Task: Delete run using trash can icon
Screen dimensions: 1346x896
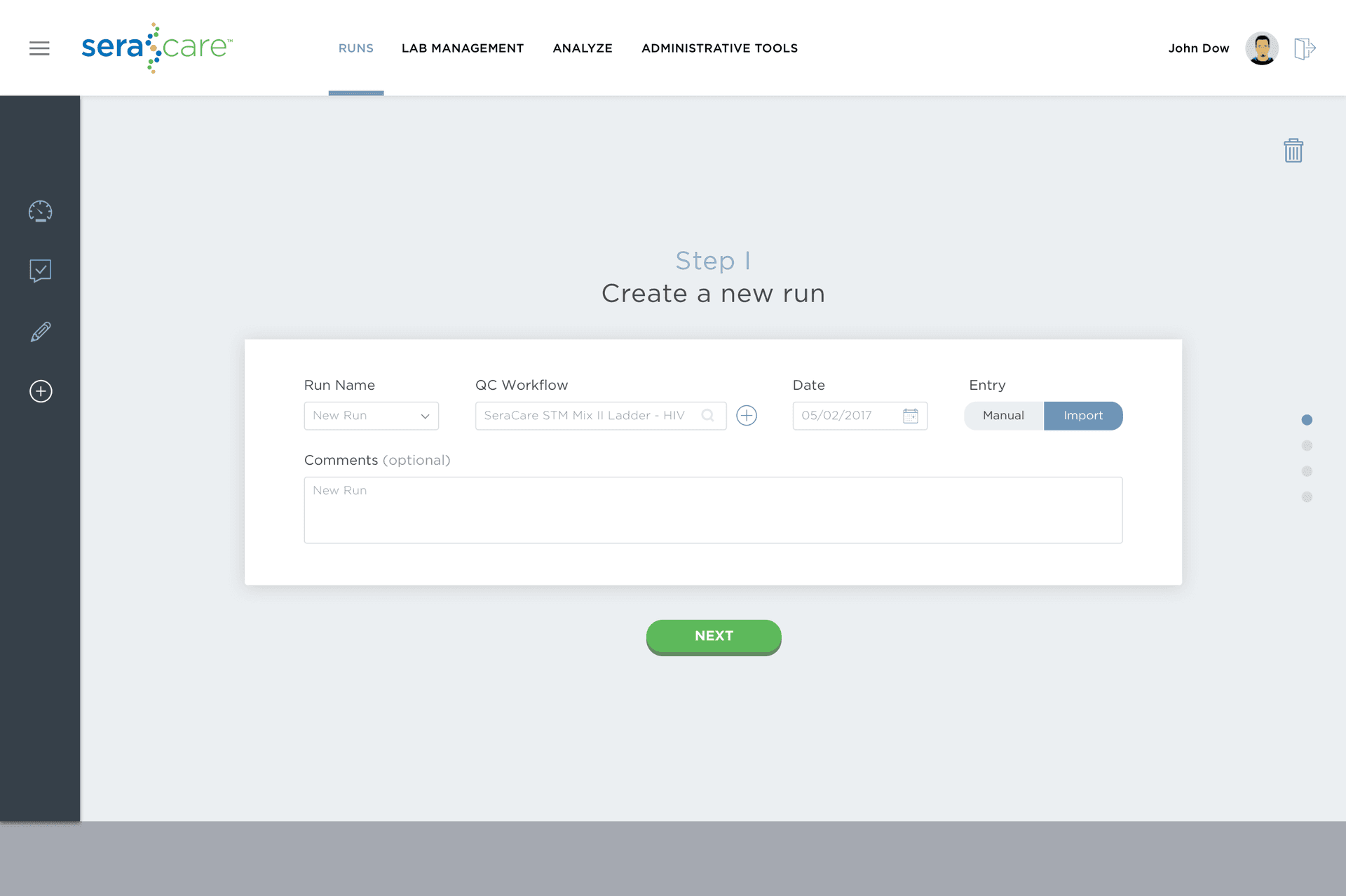Action: (1293, 151)
